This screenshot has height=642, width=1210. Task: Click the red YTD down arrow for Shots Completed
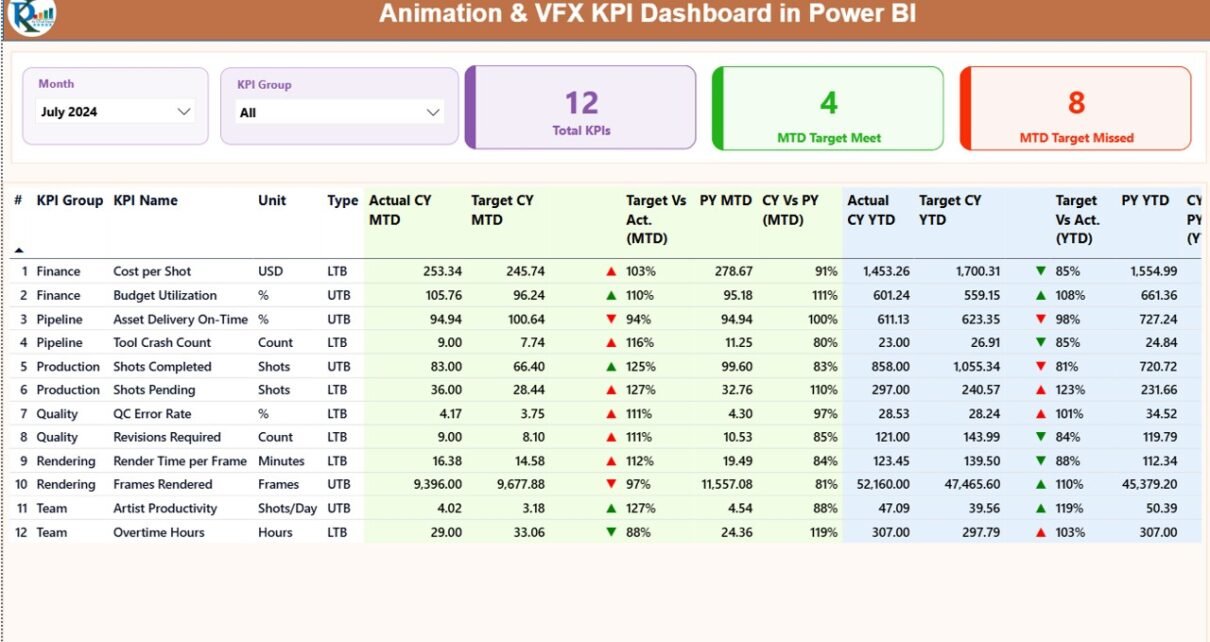click(x=1041, y=367)
